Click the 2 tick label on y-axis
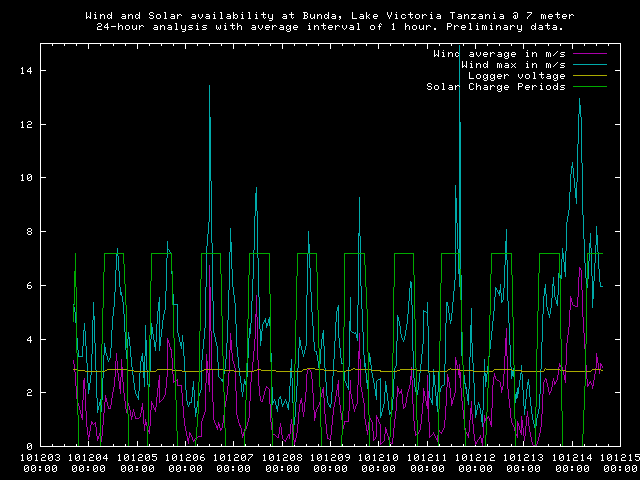Image resolution: width=640 pixels, height=480 pixels. point(30,393)
